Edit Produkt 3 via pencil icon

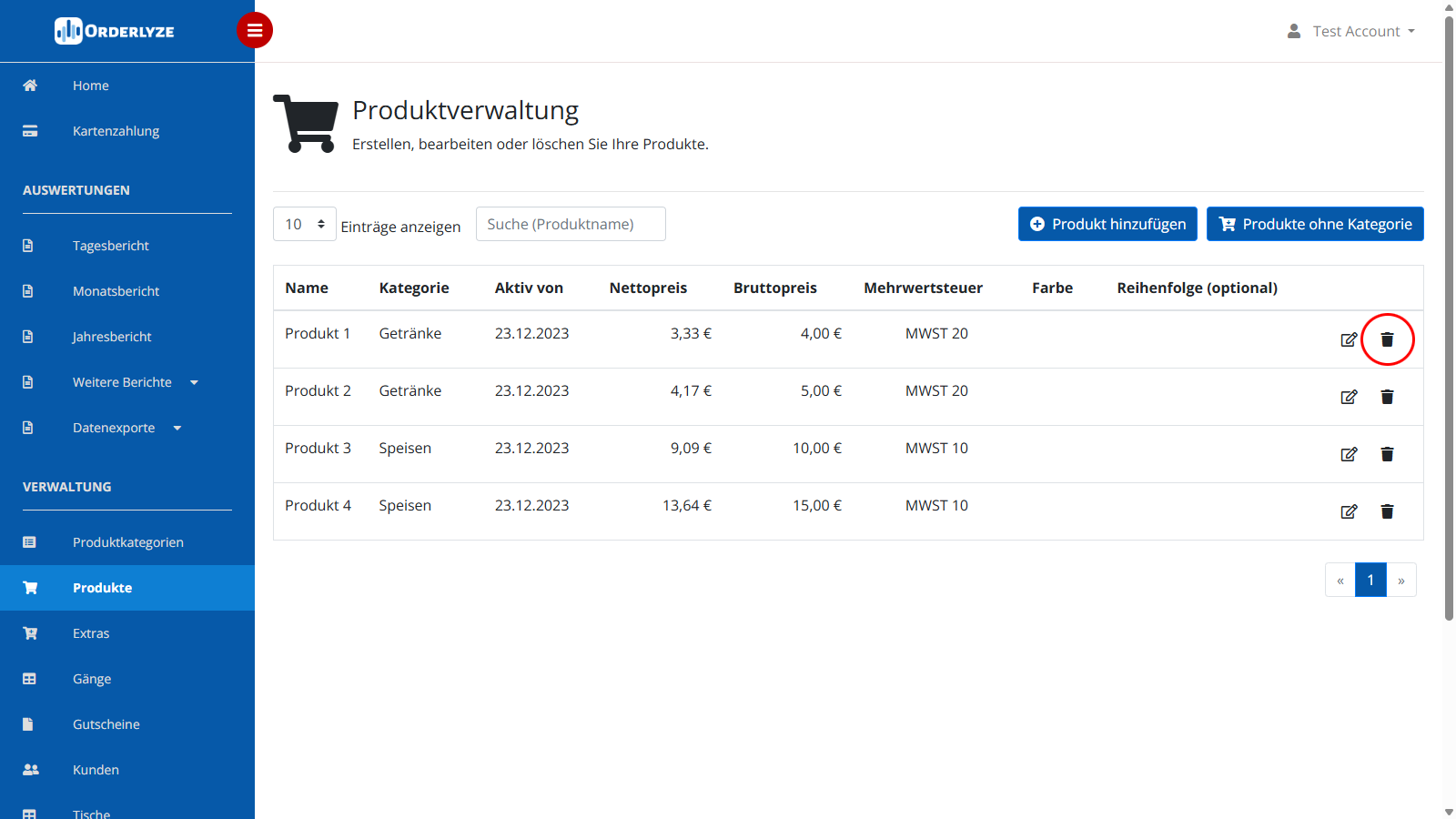point(1350,454)
